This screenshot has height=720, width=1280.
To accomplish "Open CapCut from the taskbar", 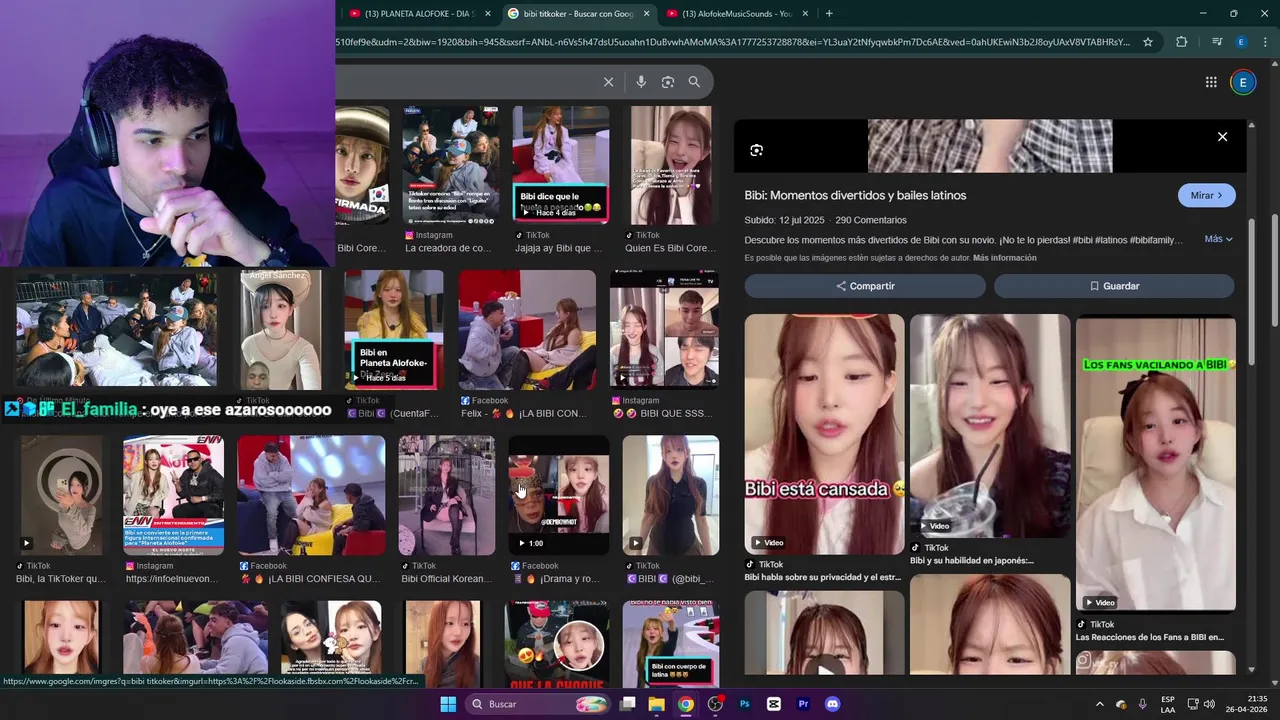I will pos(773,704).
